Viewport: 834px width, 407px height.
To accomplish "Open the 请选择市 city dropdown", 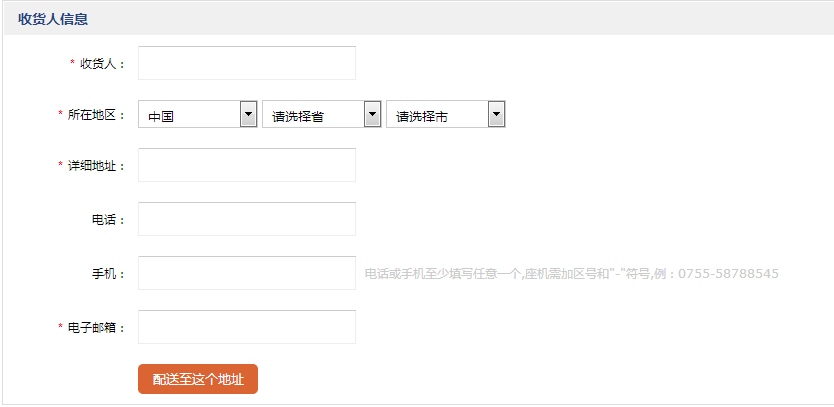I will click(437, 116).
